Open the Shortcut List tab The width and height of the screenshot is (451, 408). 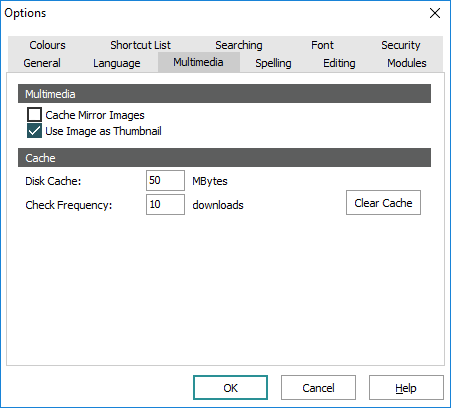click(140, 45)
